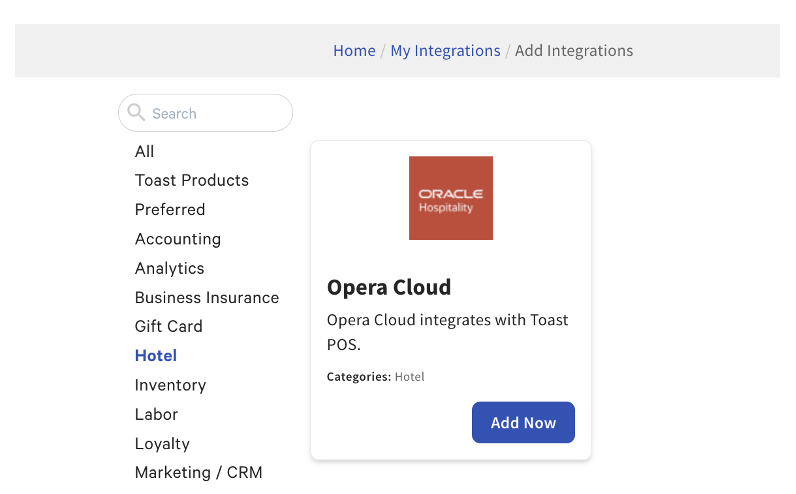The width and height of the screenshot is (796, 494).
Task: Go to Home in breadcrumb
Action: (354, 51)
